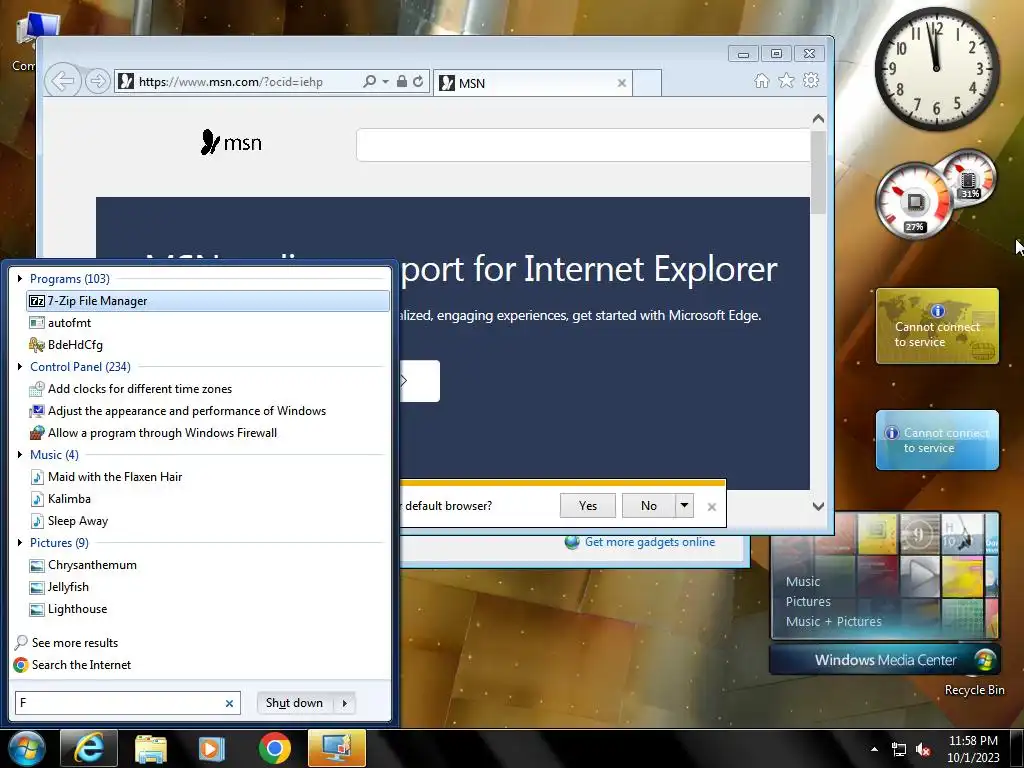
Task: Open the Shut down options arrow
Action: click(x=345, y=703)
